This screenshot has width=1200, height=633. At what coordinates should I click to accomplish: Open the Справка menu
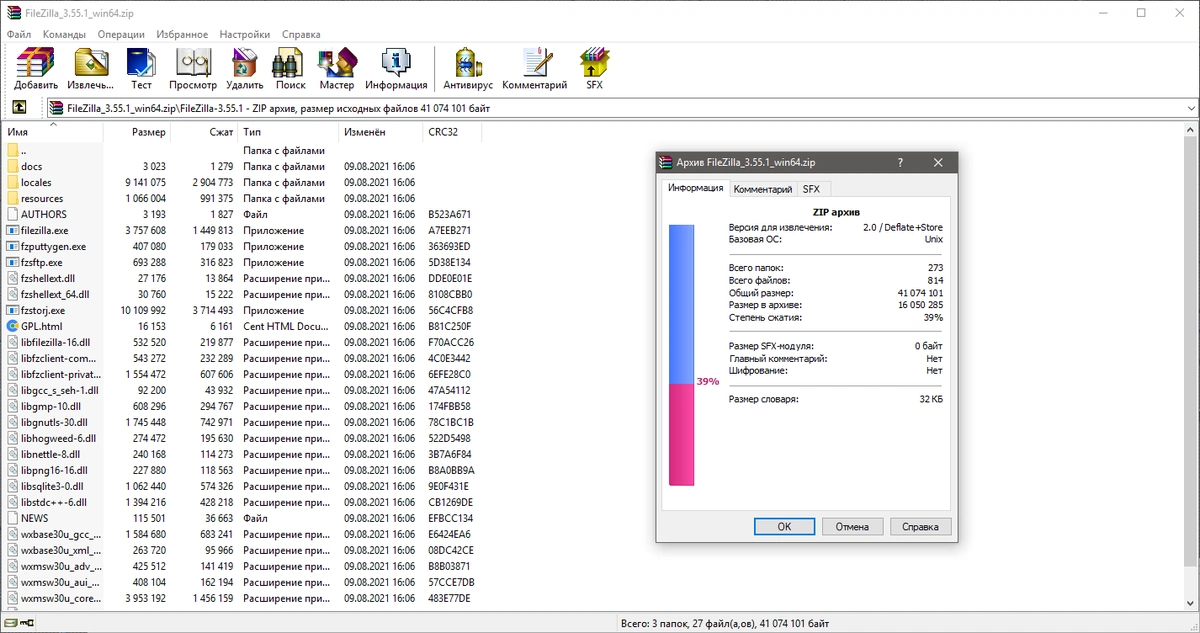[x=301, y=34]
